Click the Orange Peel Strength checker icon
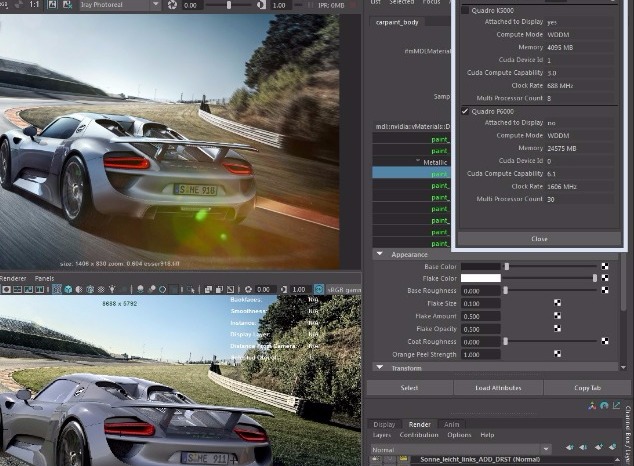Screen dimensions: 634x466 [557, 354]
